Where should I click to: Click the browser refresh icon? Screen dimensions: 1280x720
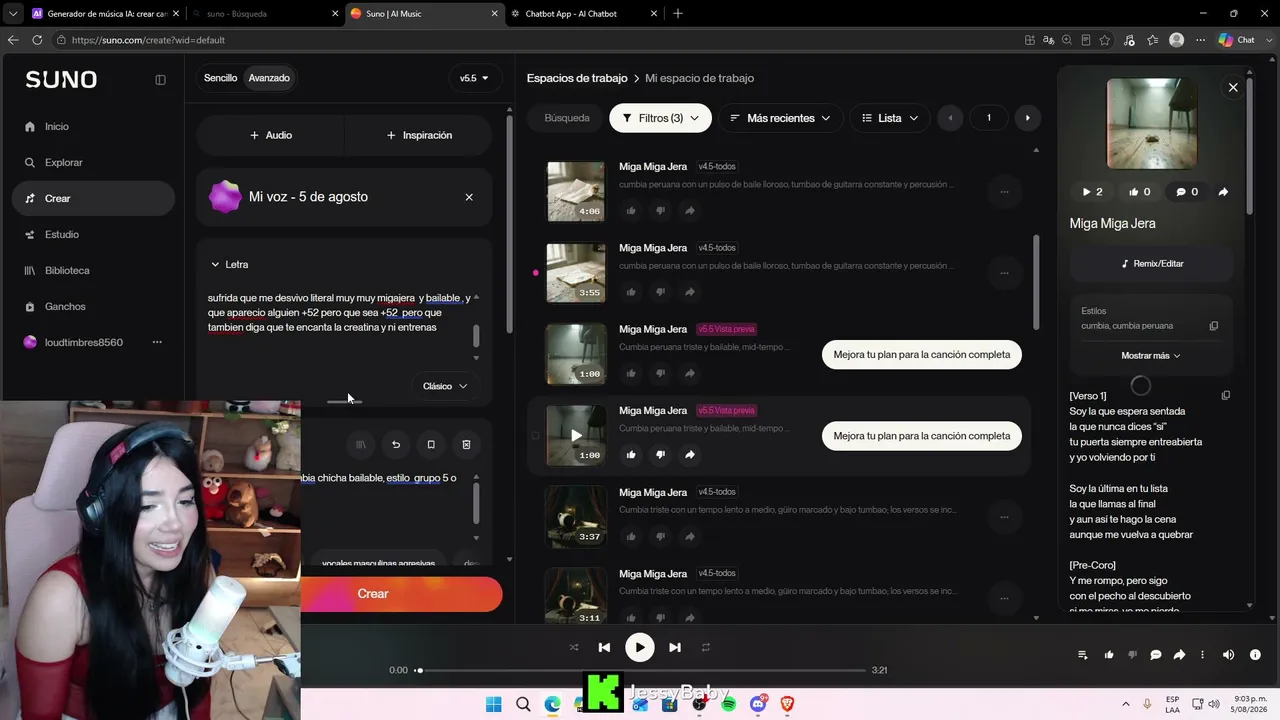pyautogui.click(x=37, y=40)
